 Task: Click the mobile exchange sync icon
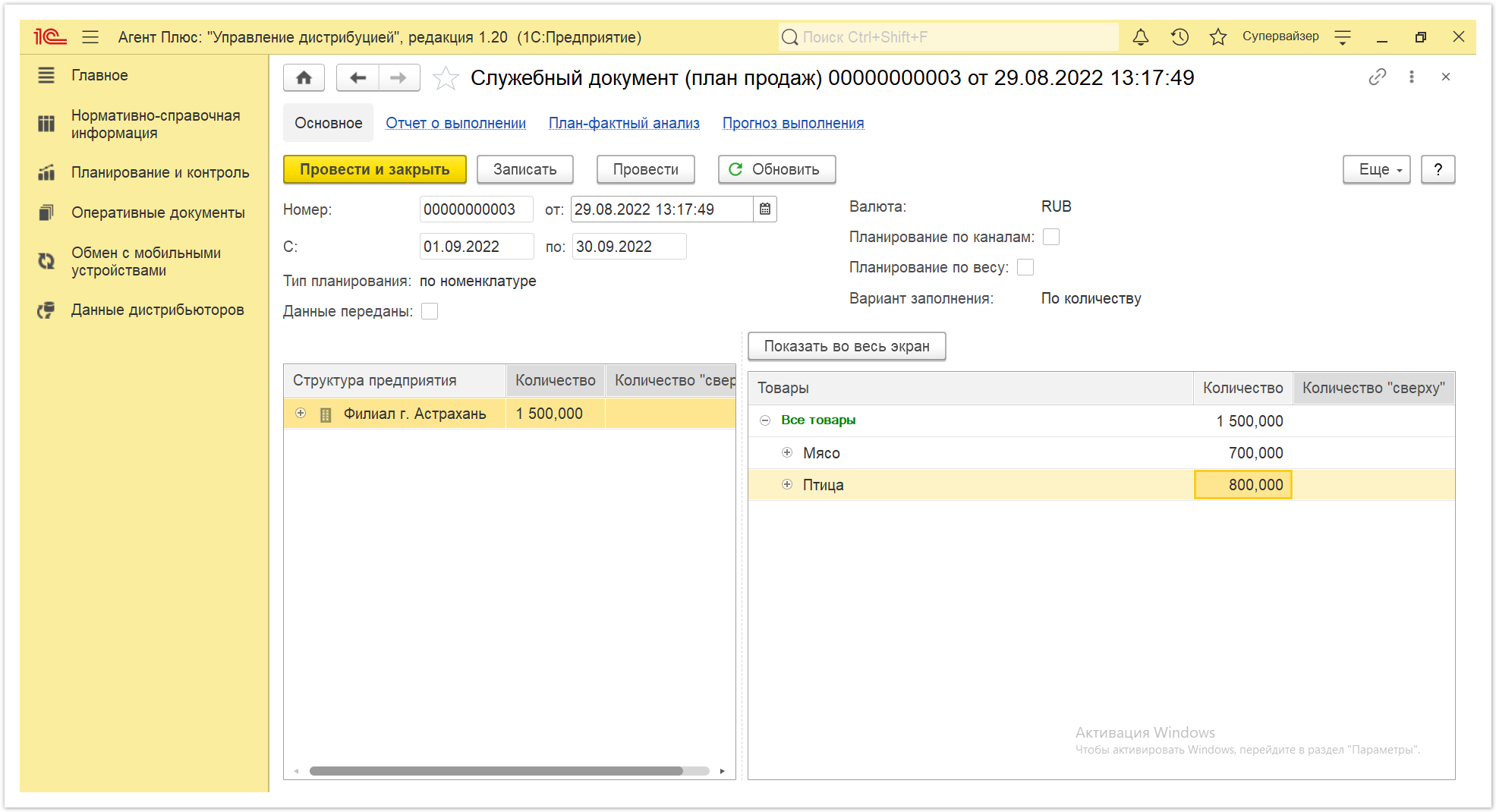[x=46, y=261]
